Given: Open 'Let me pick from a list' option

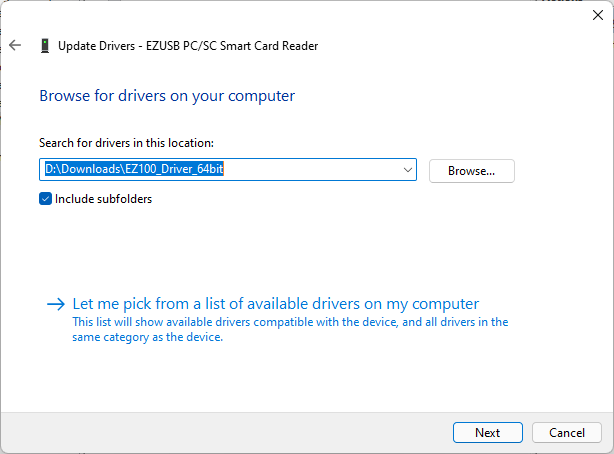Looking at the screenshot, I should coord(276,304).
